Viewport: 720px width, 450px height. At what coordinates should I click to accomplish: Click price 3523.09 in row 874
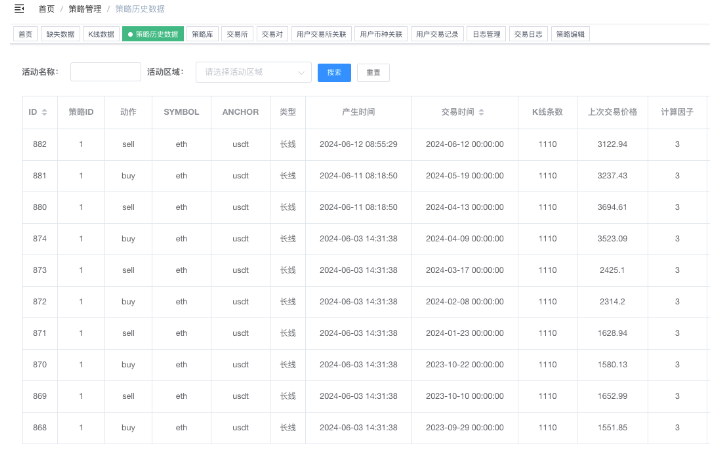tap(612, 239)
